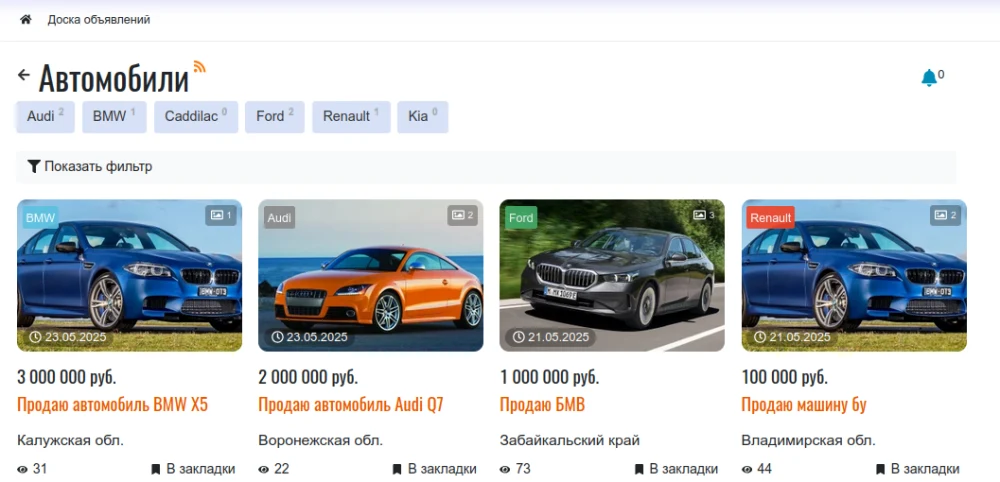Bookmark the Продаю машину бу listing

point(917,469)
